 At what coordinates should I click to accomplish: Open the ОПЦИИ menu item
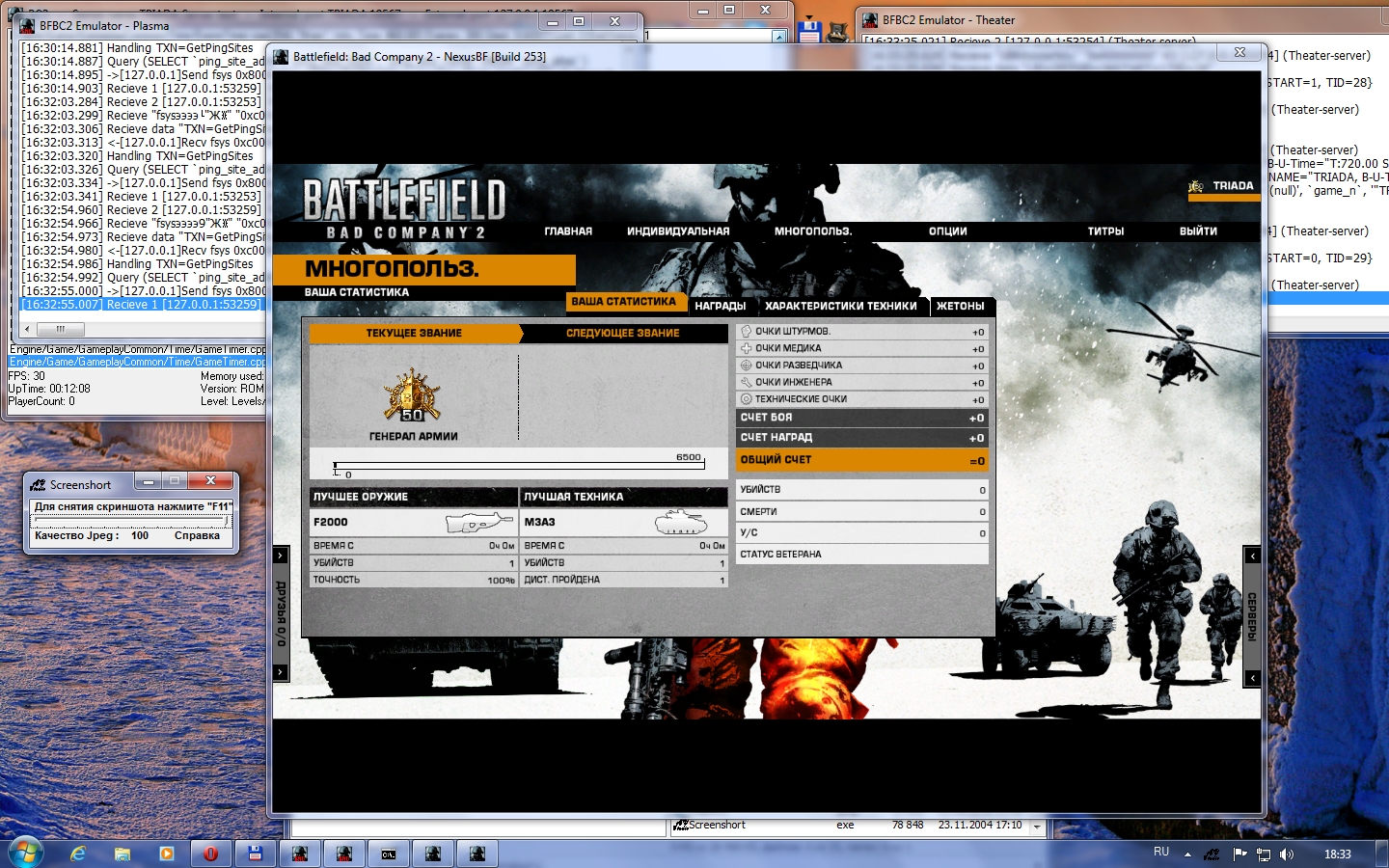948,231
